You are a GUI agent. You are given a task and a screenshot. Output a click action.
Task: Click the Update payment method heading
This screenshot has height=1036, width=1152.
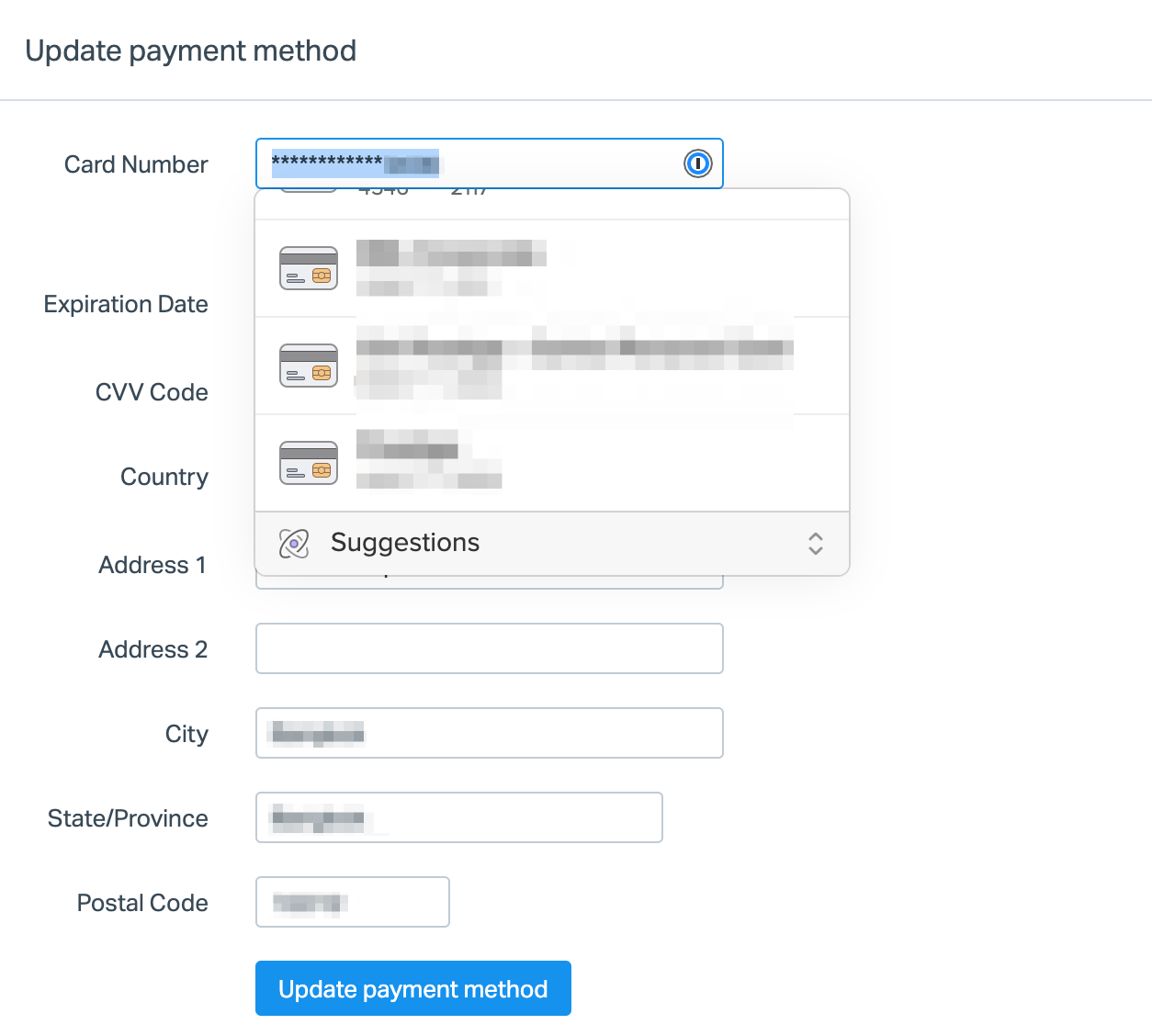click(191, 51)
